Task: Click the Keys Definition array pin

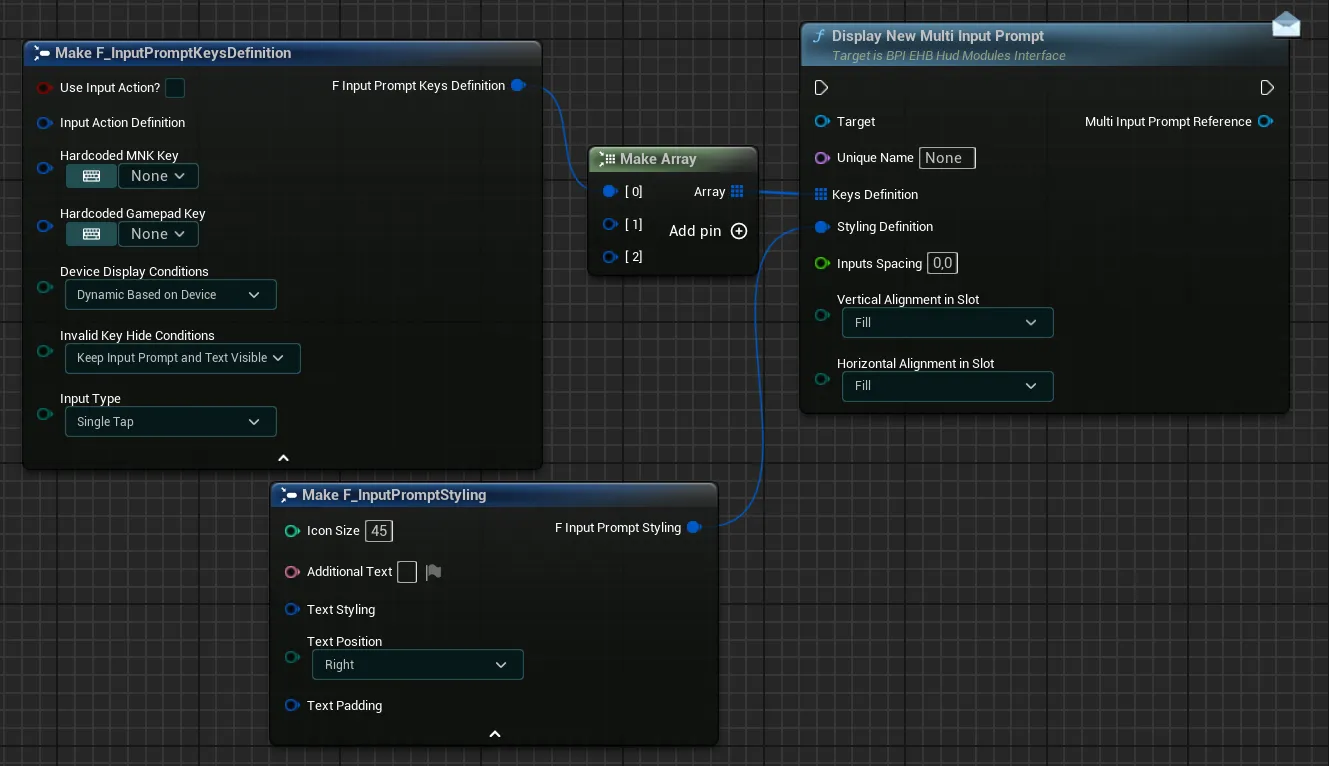Action: (821, 194)
